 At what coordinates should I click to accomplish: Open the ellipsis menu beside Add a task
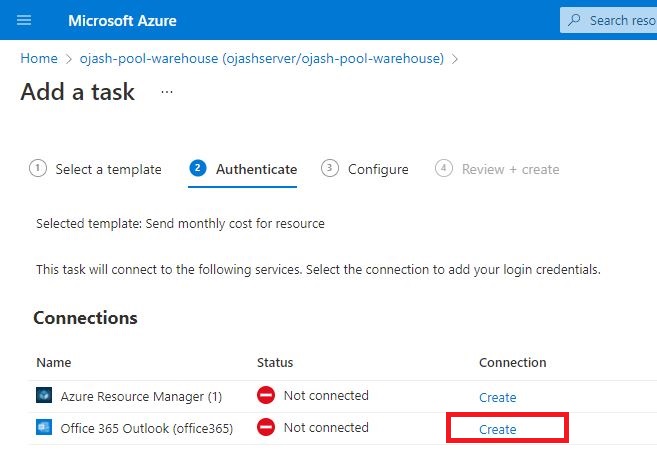click(167, 92)
